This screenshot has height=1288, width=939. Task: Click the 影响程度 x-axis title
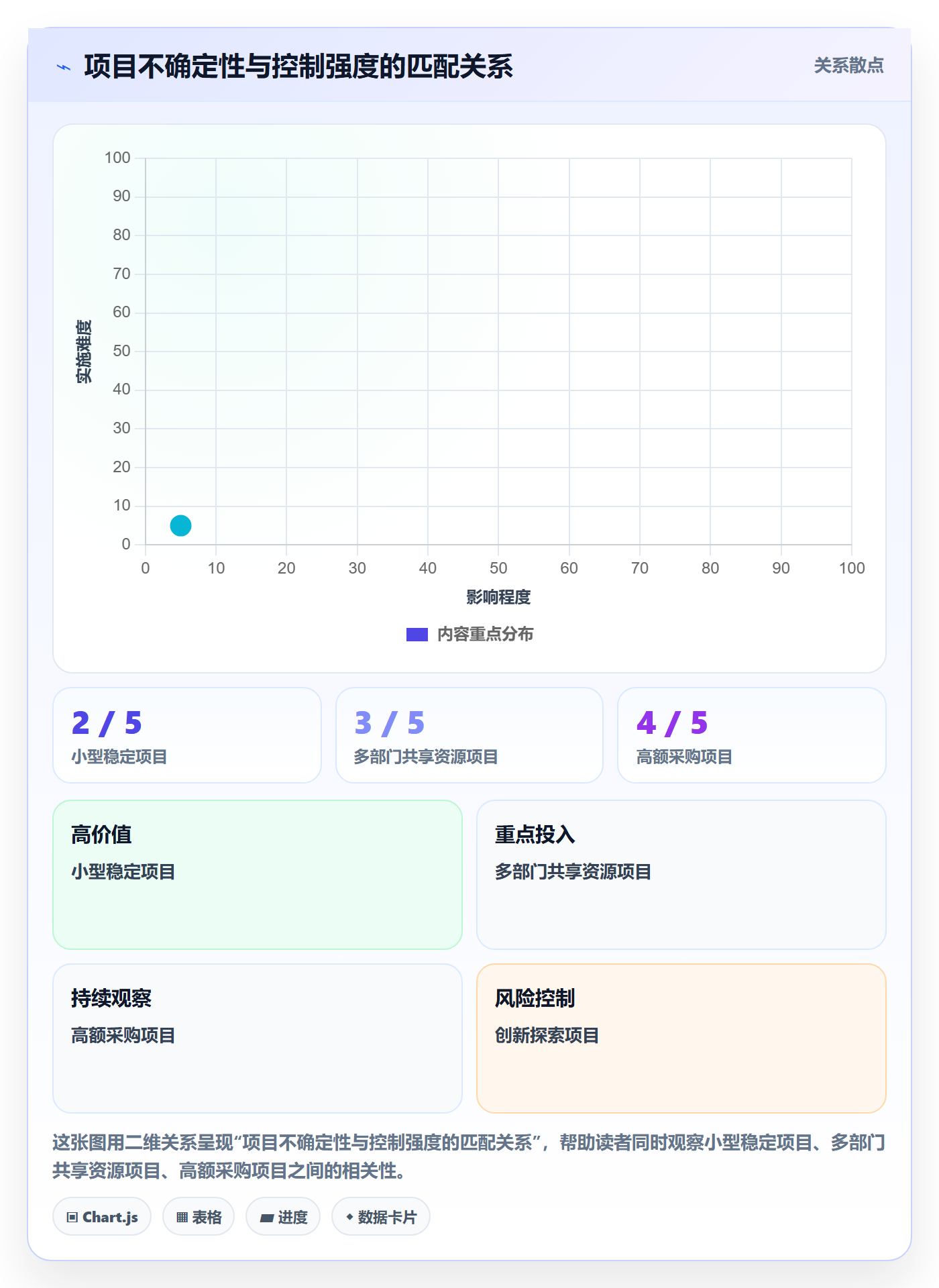pyautogui.click(x=498, y=597)
